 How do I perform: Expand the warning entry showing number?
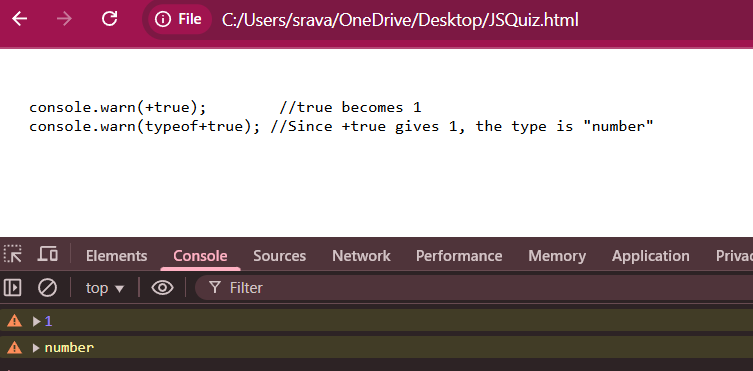coord(36,348)
